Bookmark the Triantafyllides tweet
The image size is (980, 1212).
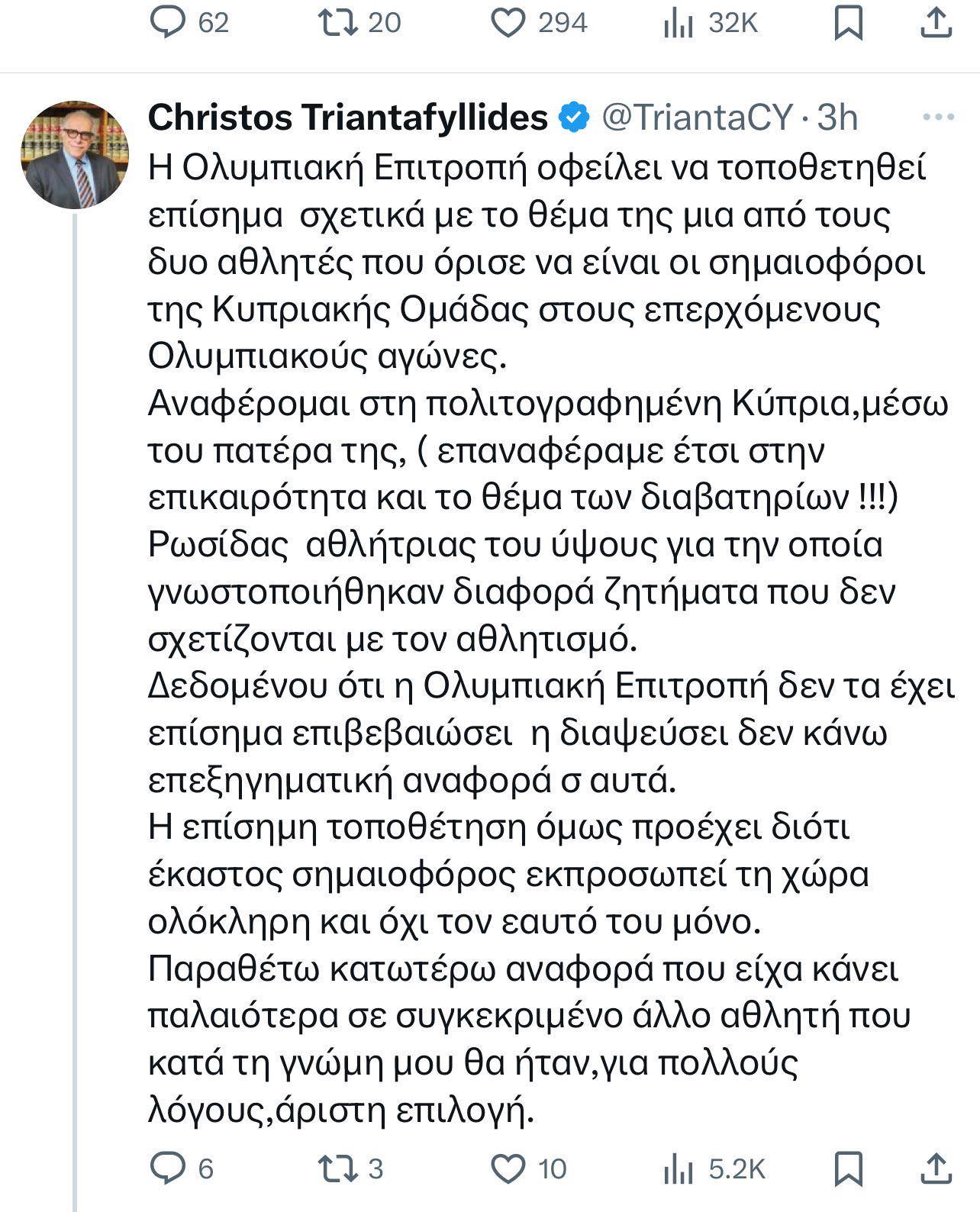[x=848, y=1168]
